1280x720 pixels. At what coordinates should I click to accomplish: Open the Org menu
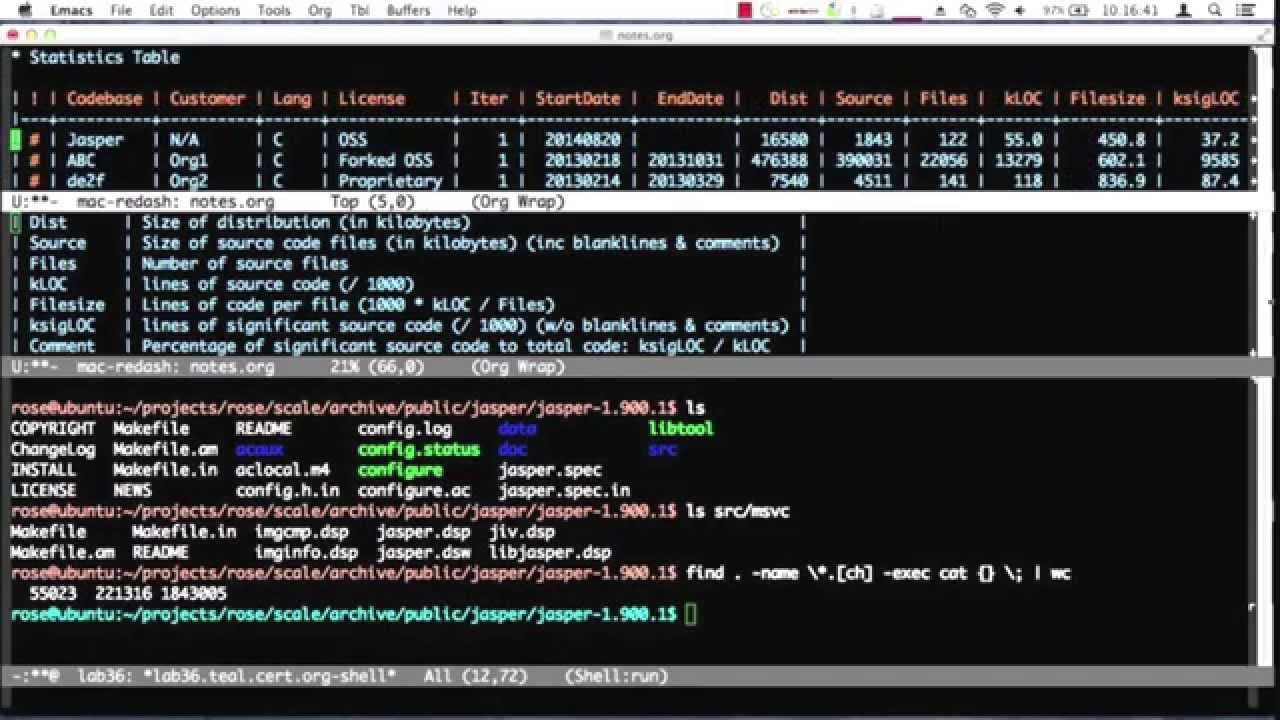(320, 10)
